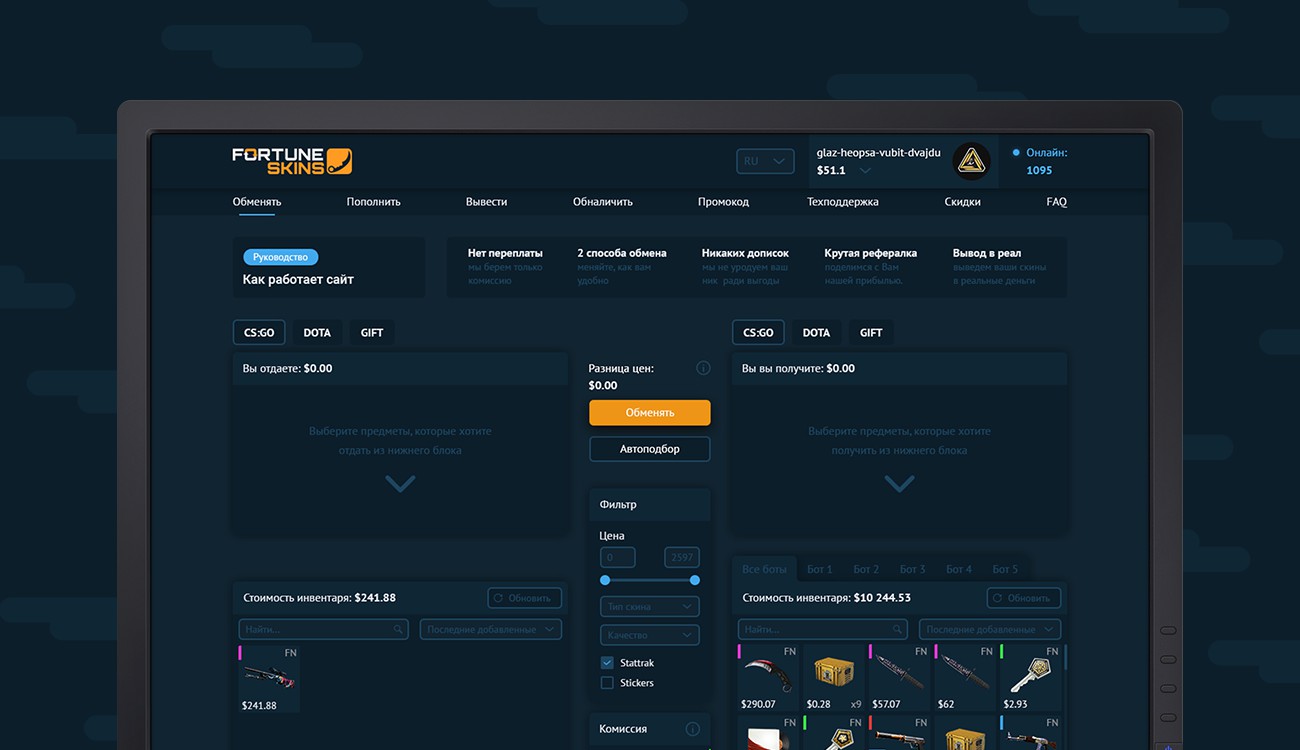Viewport: 1300px width, 750px height.
Task: Select the $62 knife item
Action: [965, 679]
